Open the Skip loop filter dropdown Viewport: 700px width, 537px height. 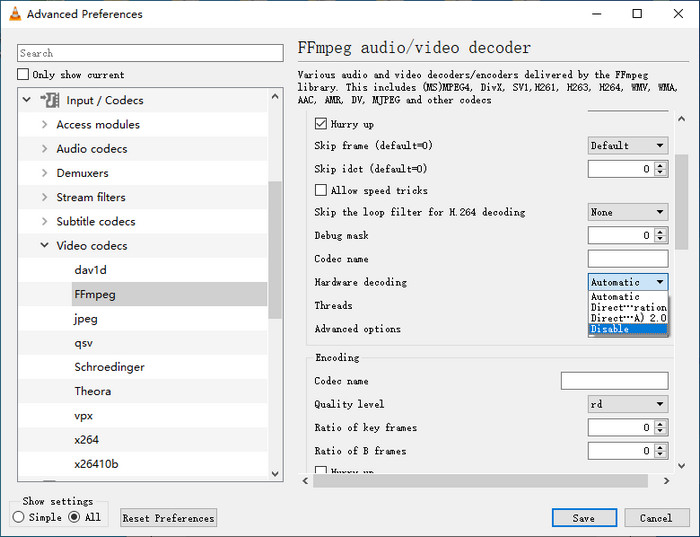(x=628, y=212)
